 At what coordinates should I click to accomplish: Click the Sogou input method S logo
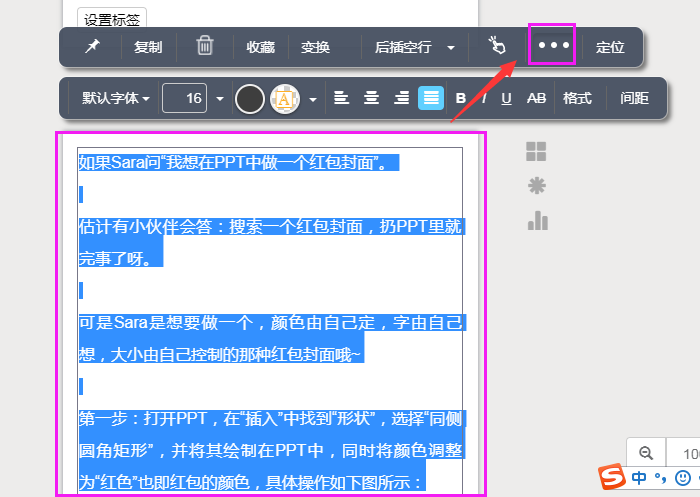pos(612,476)
